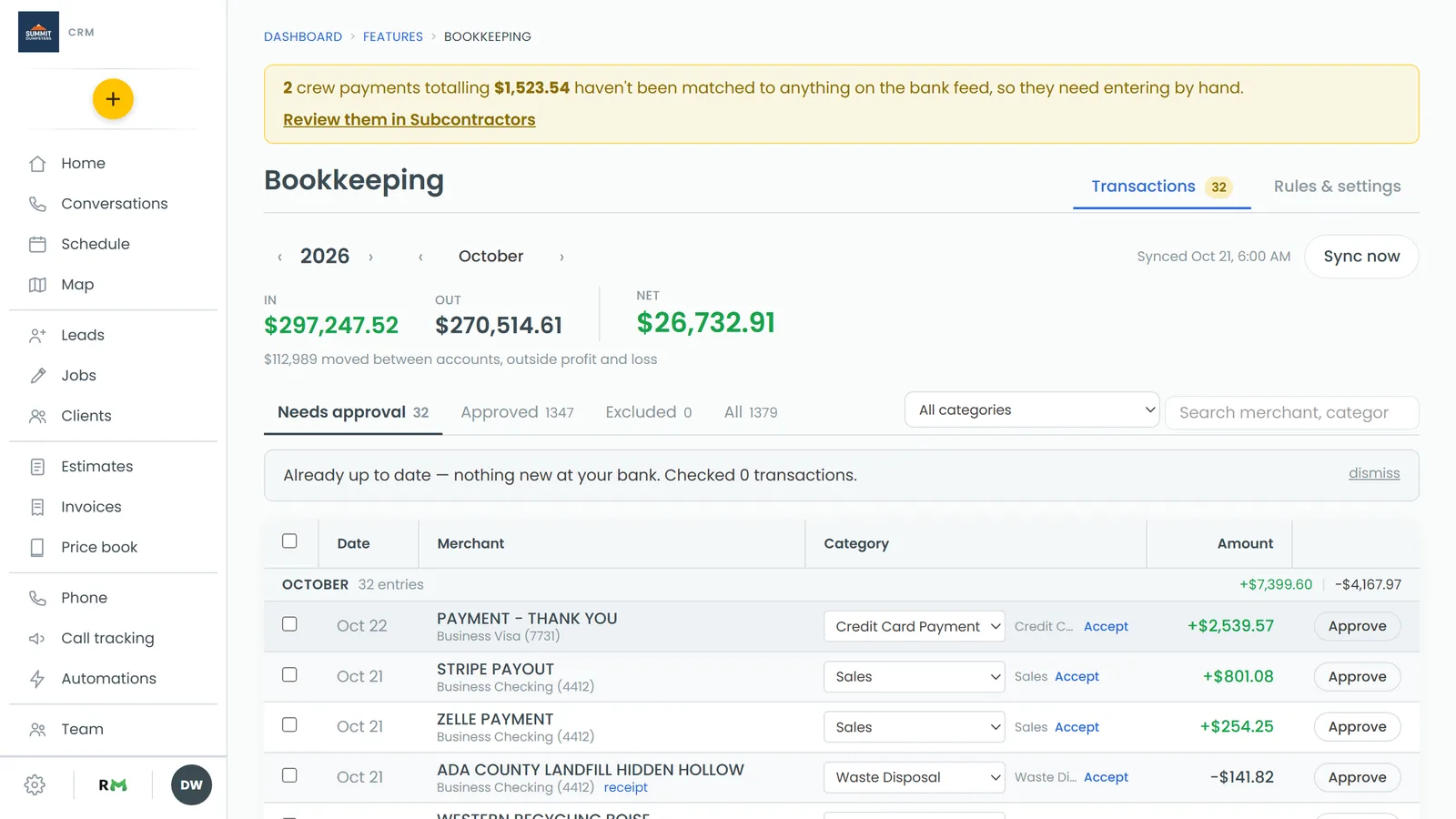Select the Approved 1347 tab
The image size is (1456, 819).
click(517, 412)
